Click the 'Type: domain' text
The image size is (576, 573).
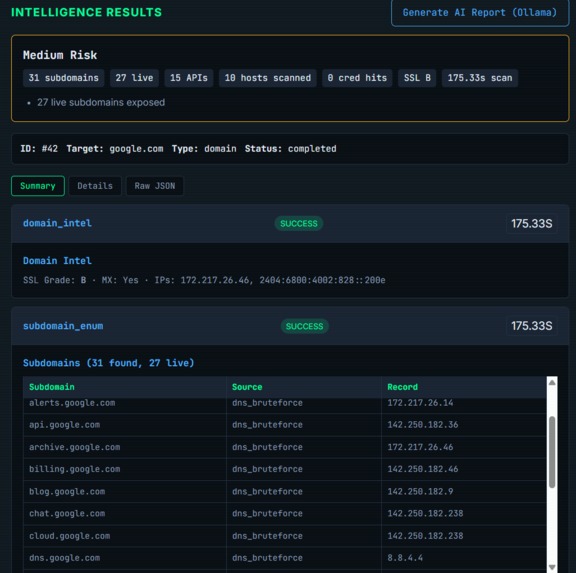pyautogui.click(x=204, y=149)
